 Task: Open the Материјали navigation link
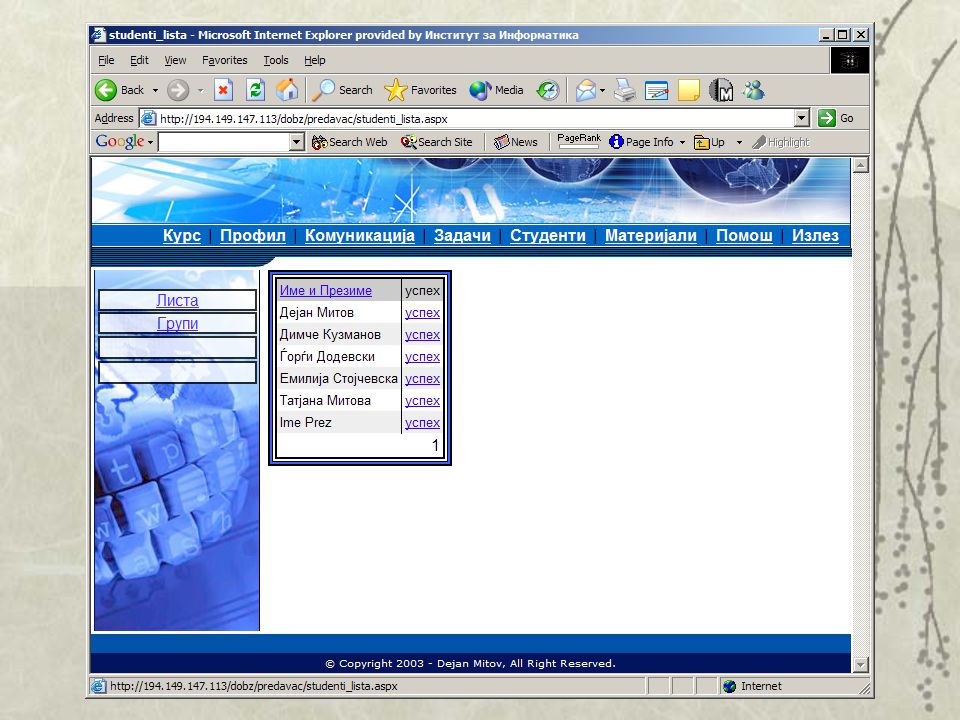651,236
